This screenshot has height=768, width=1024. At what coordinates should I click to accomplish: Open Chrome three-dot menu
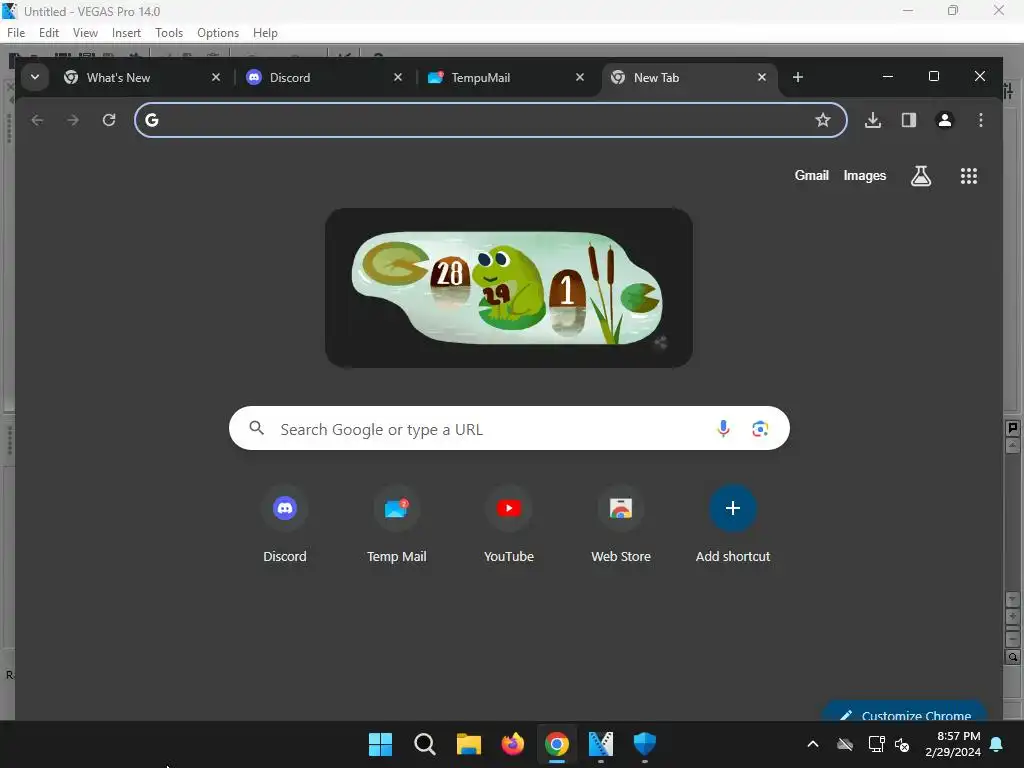tap(981, 120)
